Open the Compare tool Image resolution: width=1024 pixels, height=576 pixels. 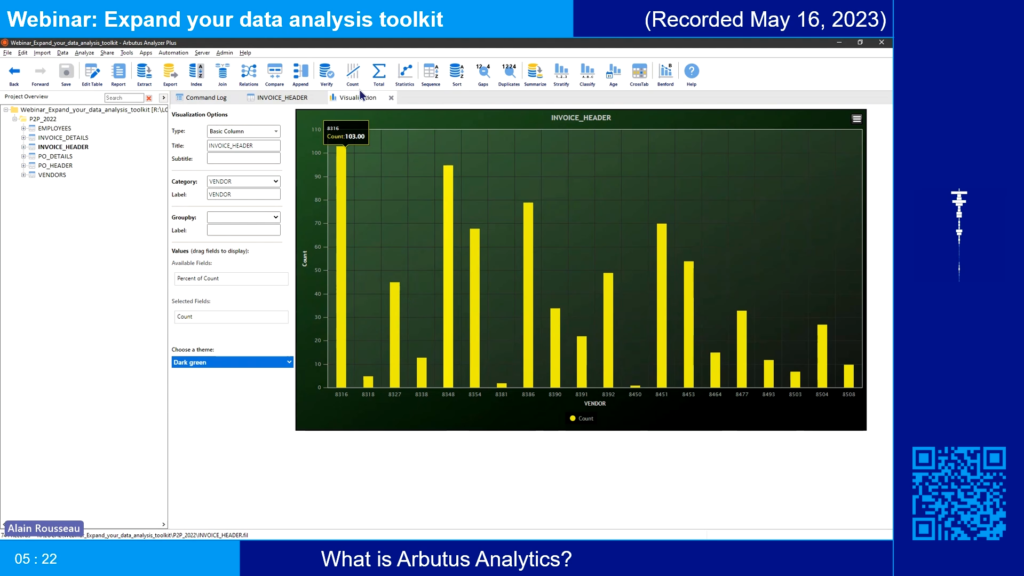coord(274,74)
